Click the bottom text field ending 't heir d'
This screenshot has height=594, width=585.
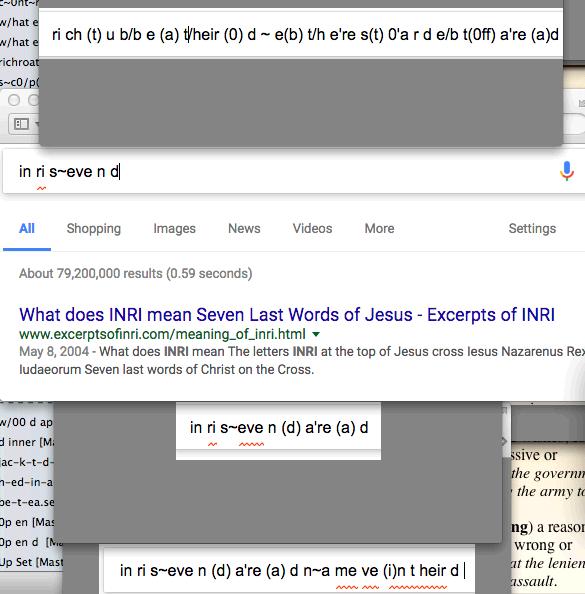(289, 570)
